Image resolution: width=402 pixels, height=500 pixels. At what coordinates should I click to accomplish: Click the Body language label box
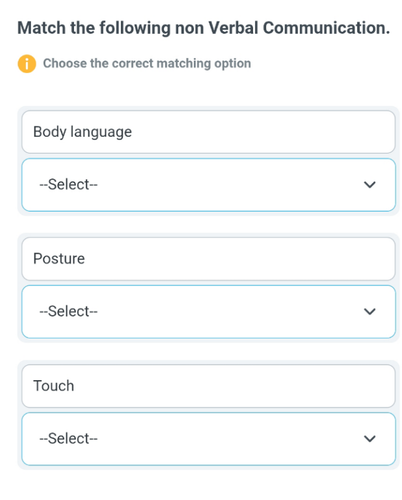click(x=209, y=132)
